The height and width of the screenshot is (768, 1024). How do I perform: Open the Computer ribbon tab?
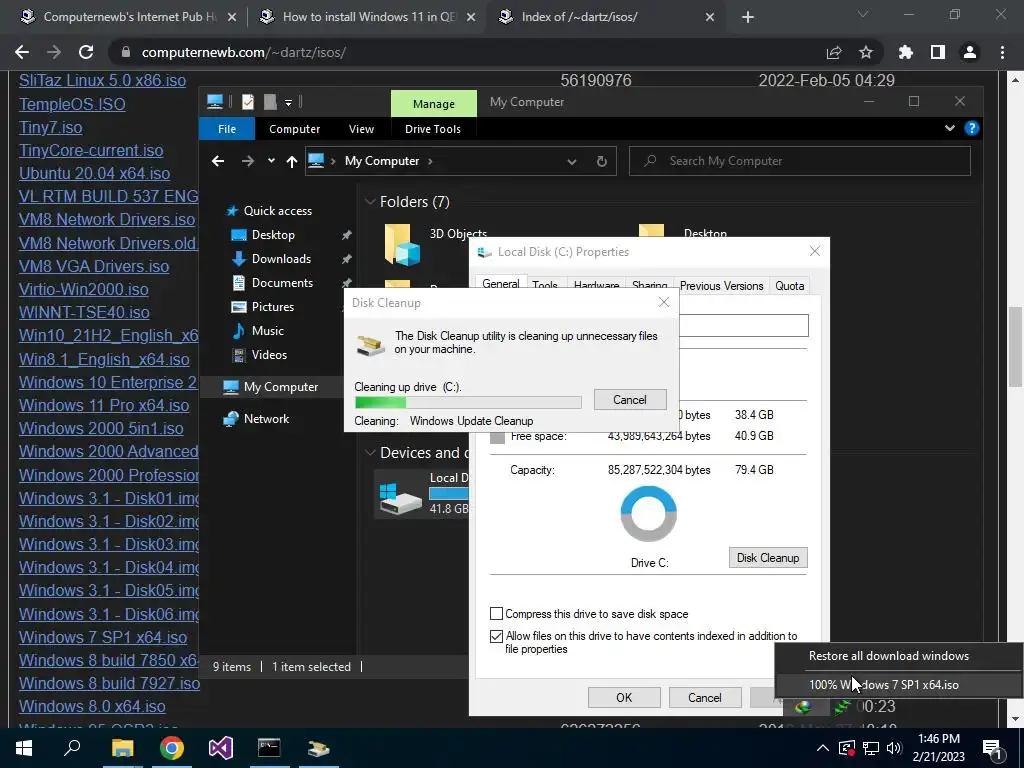click(295, 129)
